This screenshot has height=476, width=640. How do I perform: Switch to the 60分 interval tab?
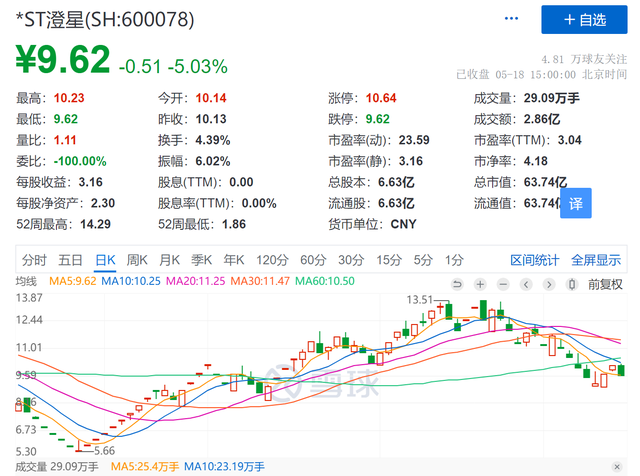(313, 260)
